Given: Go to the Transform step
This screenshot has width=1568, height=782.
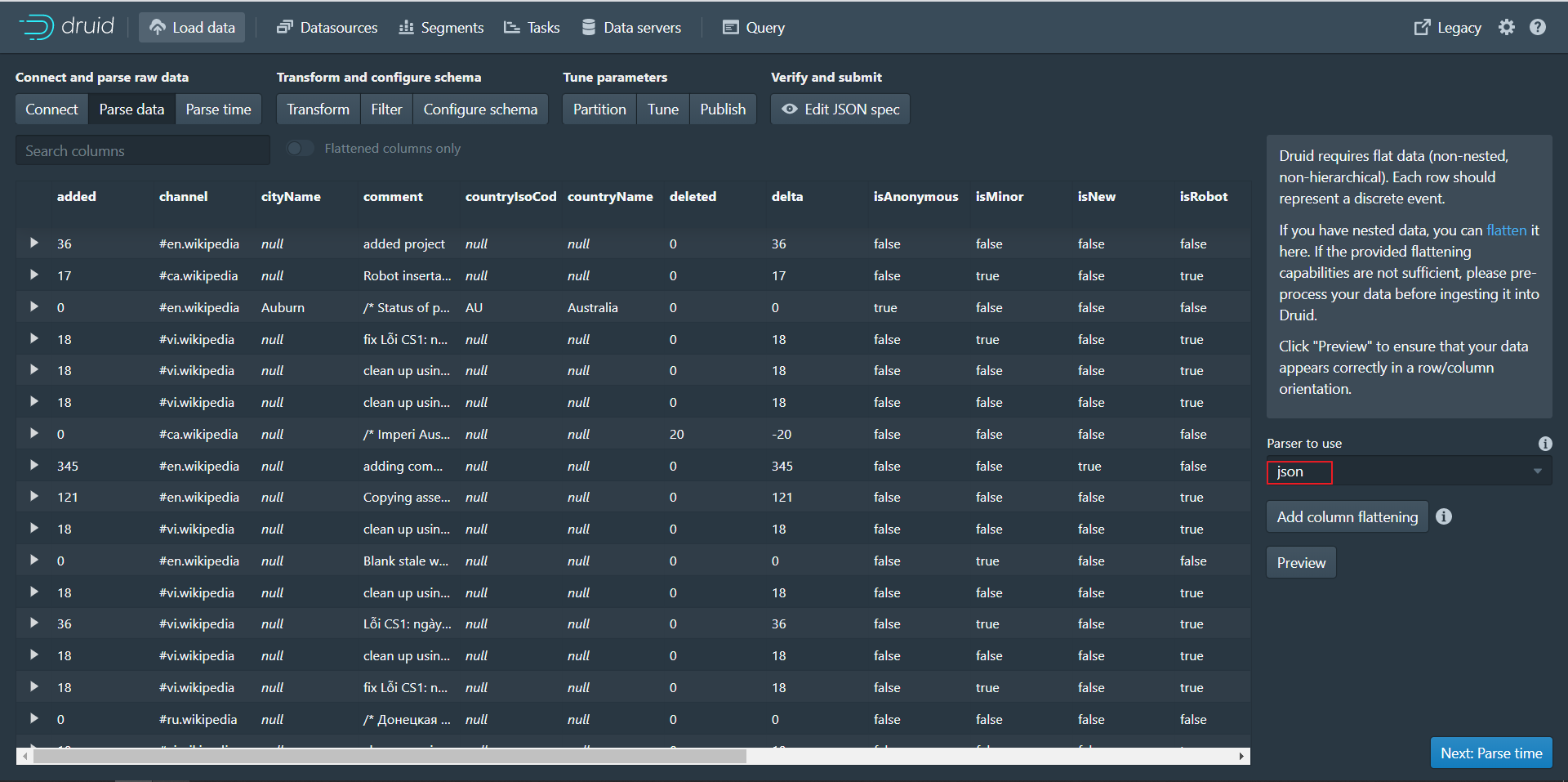Looking at the screenshot, I should pos(318,109).
